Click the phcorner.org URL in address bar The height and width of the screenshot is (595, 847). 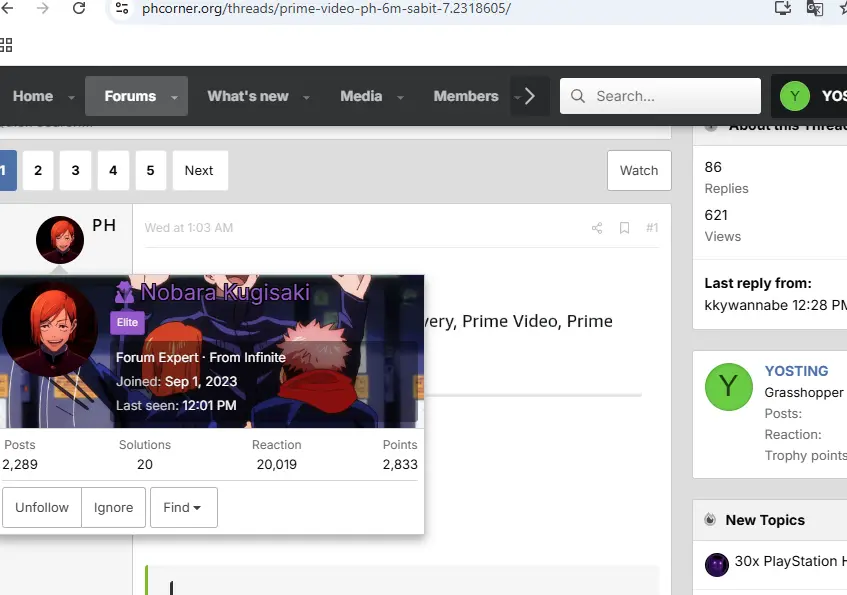pos(326,8)
